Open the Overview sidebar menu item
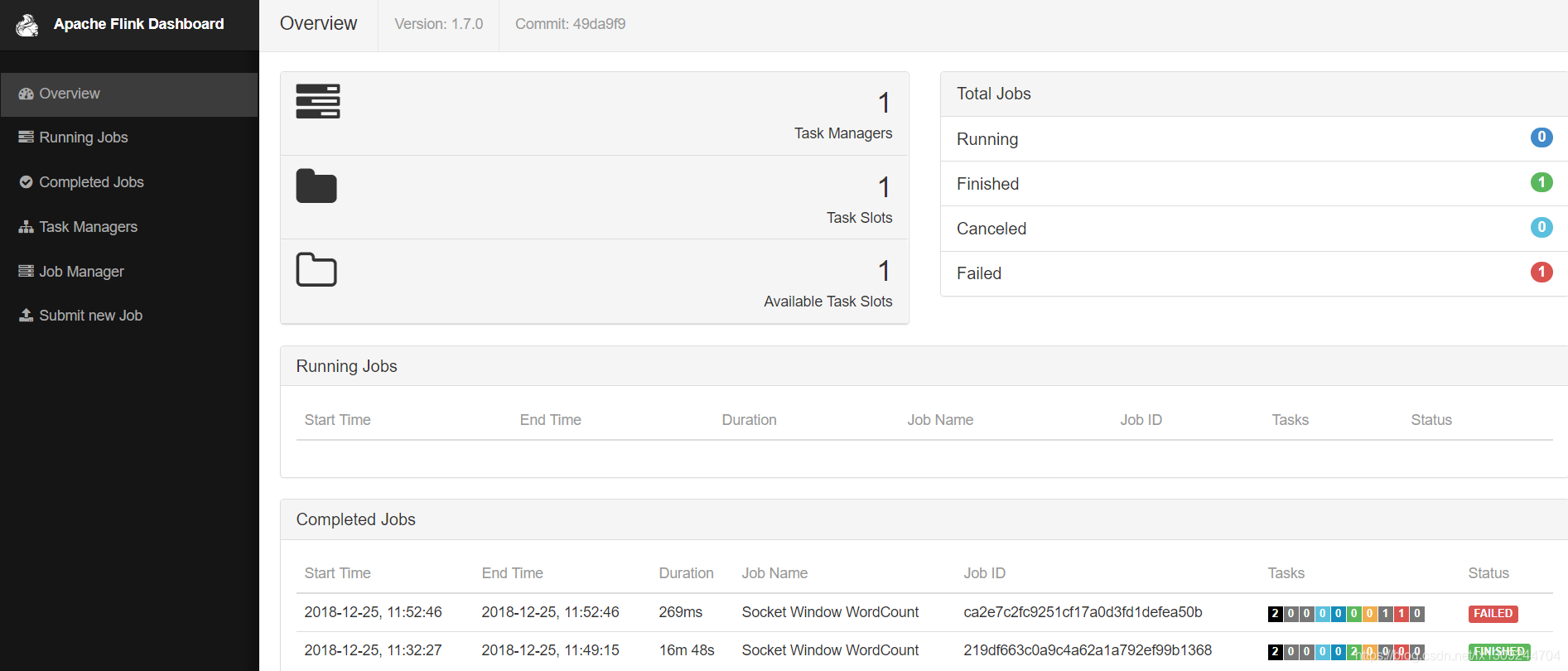Viewport: 1568px width, 671px height. pos(129,94)
